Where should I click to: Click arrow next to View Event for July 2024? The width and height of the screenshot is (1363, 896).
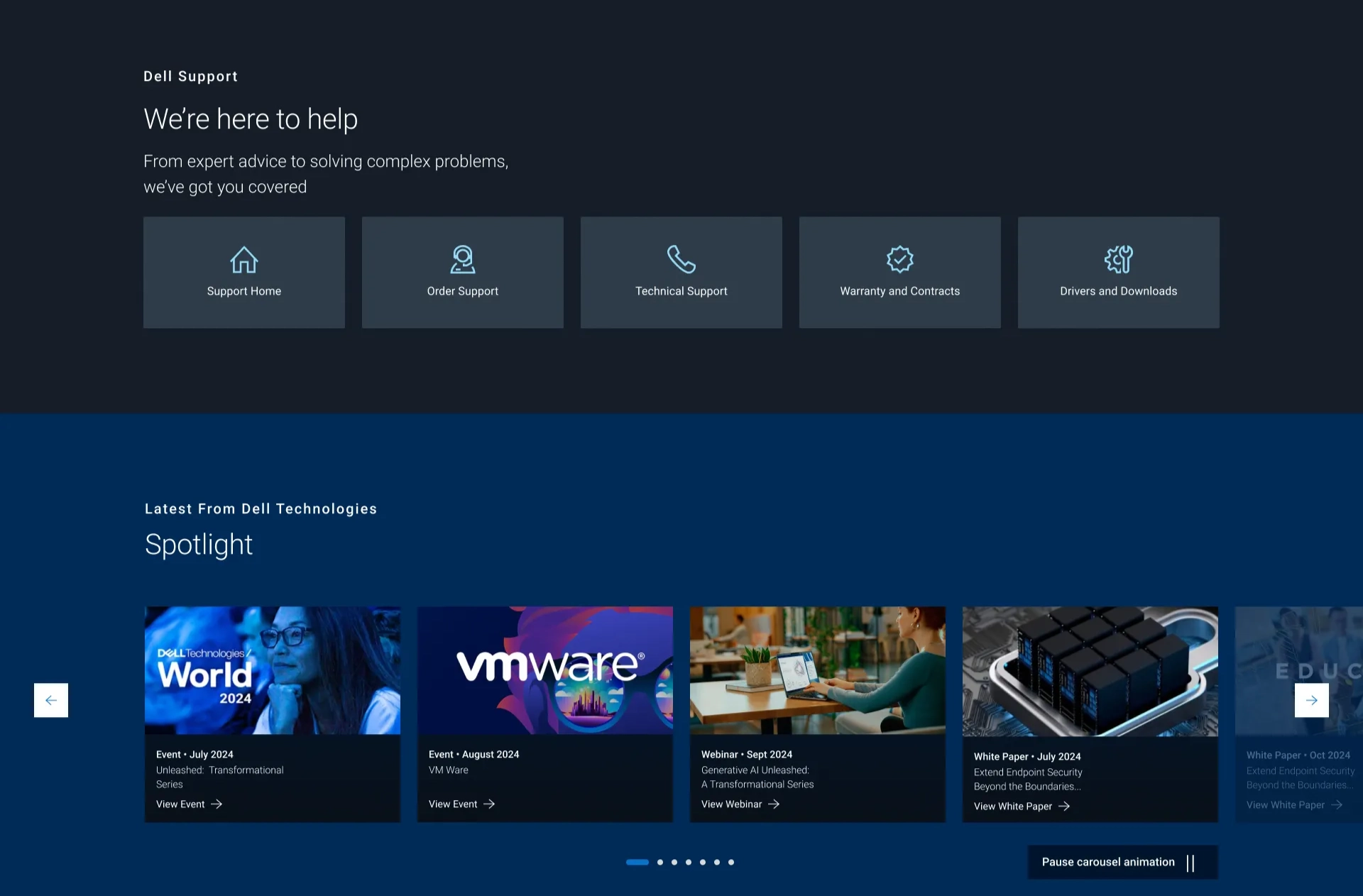pyautogui.click(x=217, y=804)
